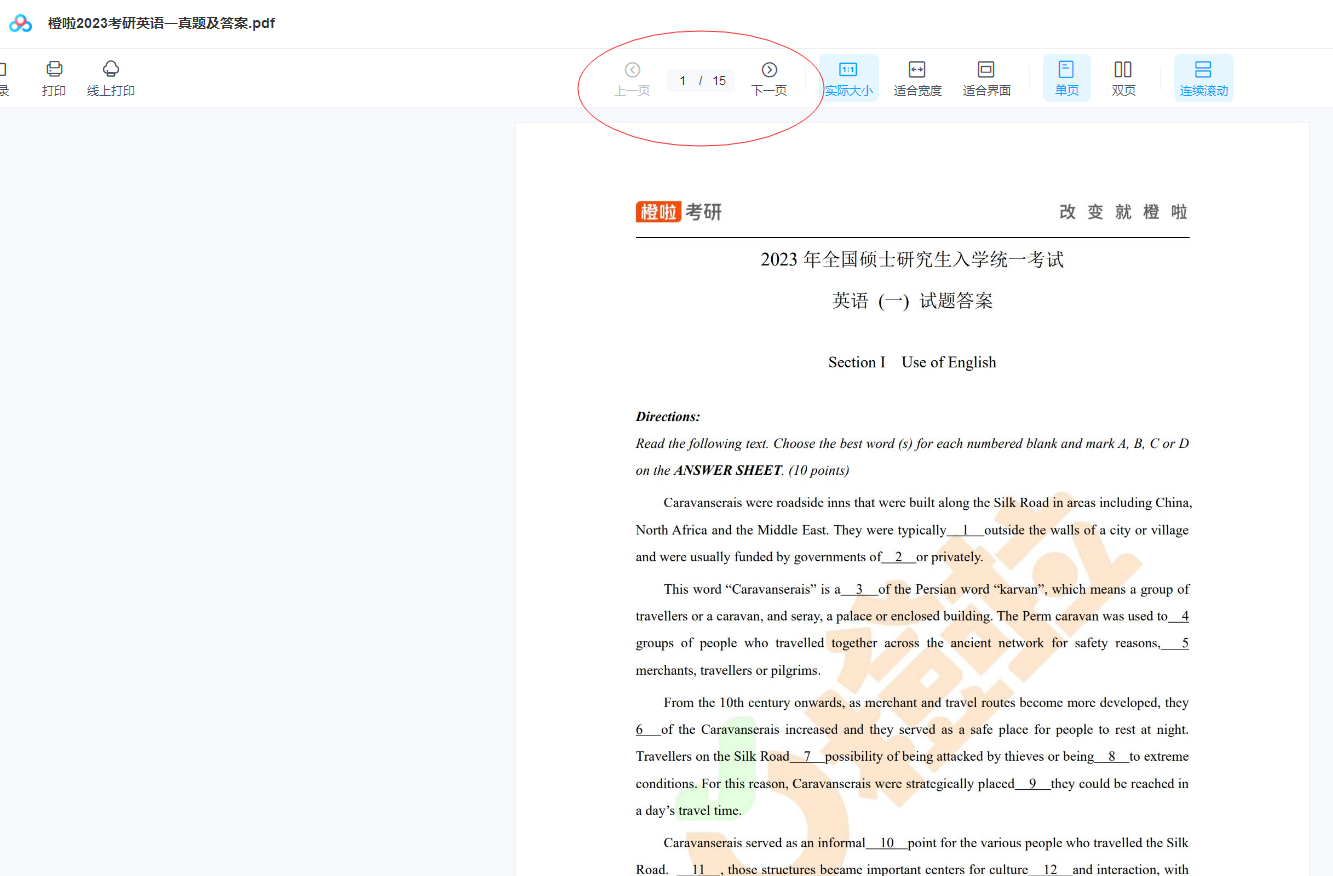
Task: Click the current page number field
Action: click(683, 81)
